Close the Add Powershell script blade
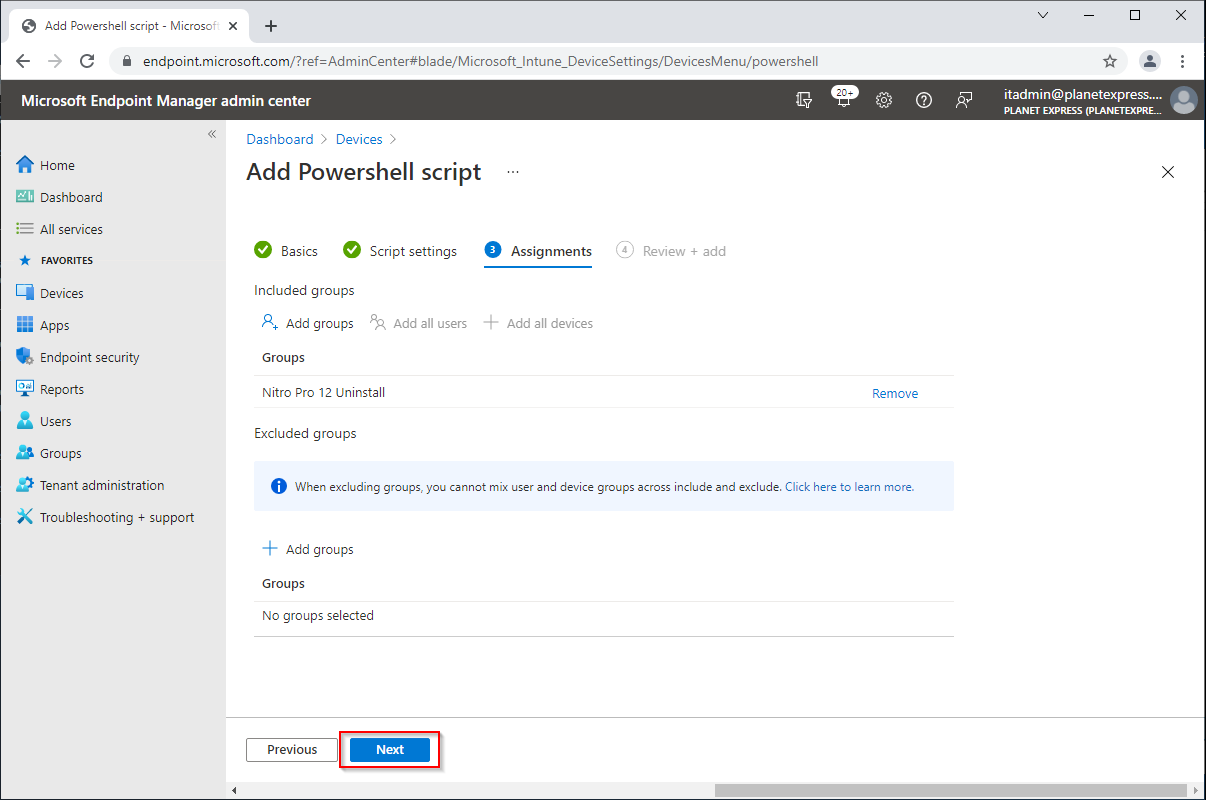This screenshot has height=800, width=1206. point(1168,172)
